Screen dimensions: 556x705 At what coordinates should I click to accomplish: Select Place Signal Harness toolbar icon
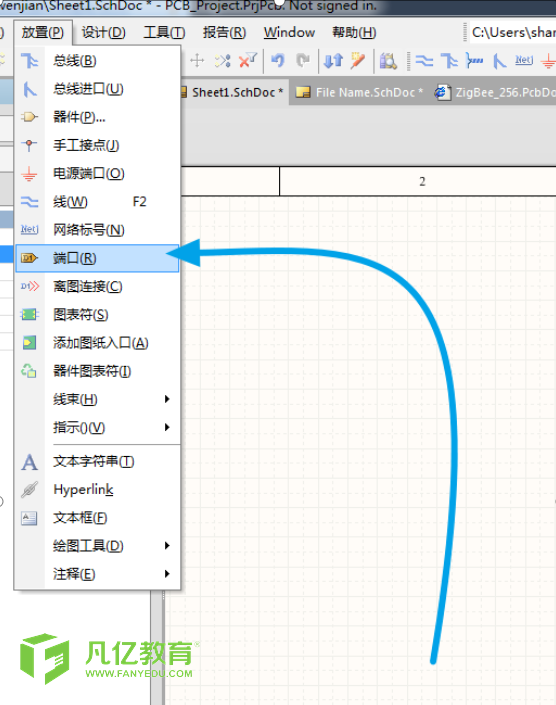(475, 60)
